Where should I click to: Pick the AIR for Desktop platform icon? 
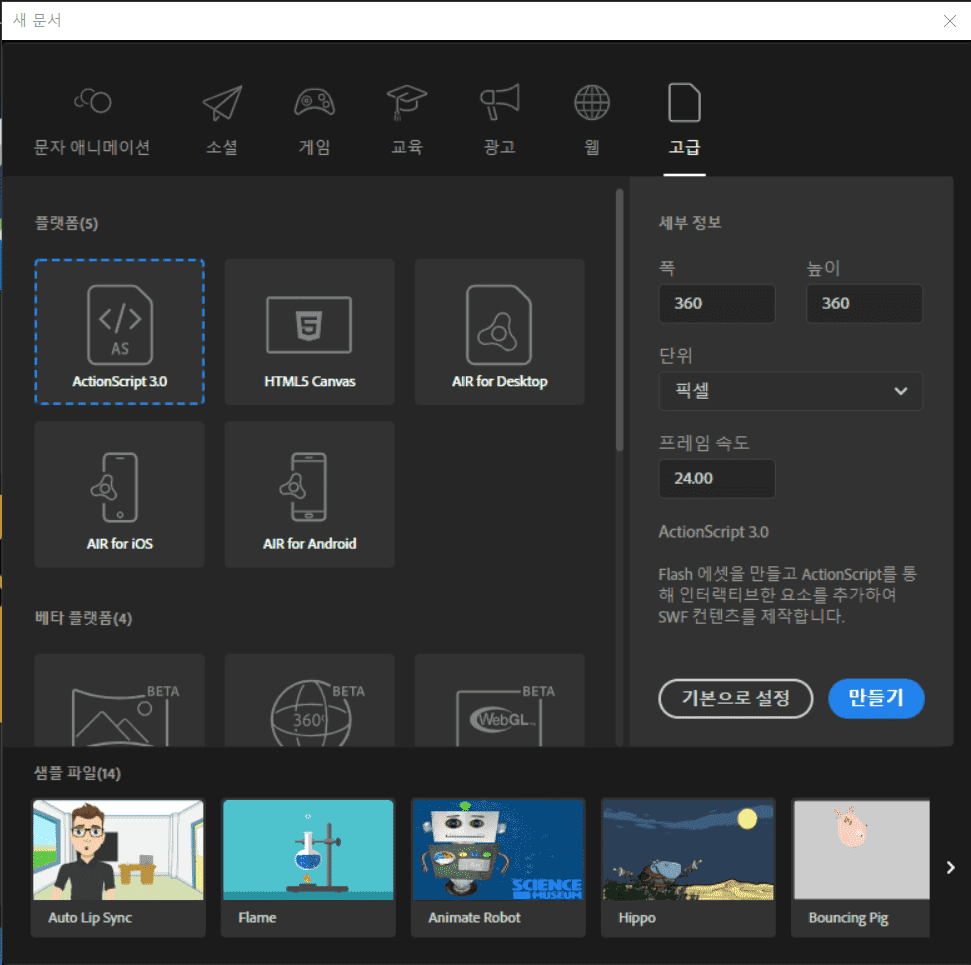500,332
